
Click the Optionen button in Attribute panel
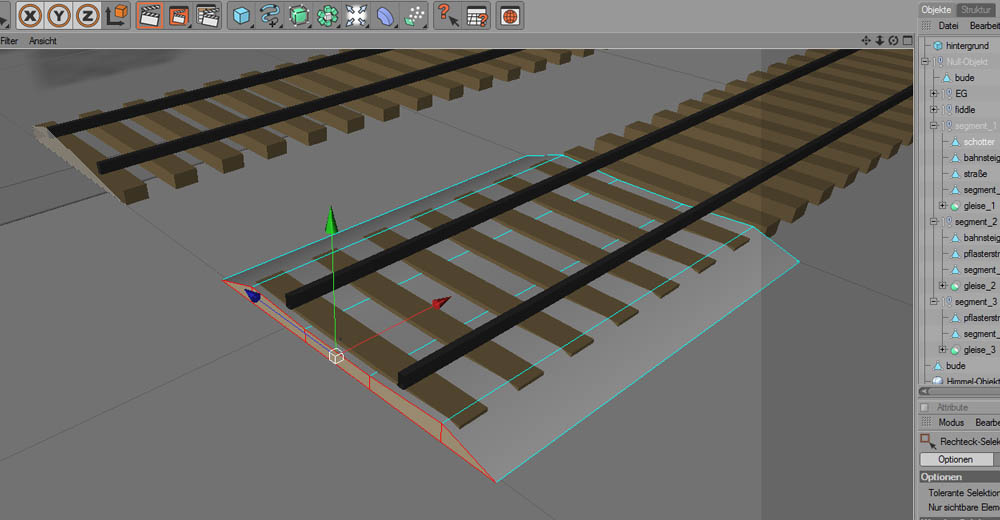tap(955, 459)
